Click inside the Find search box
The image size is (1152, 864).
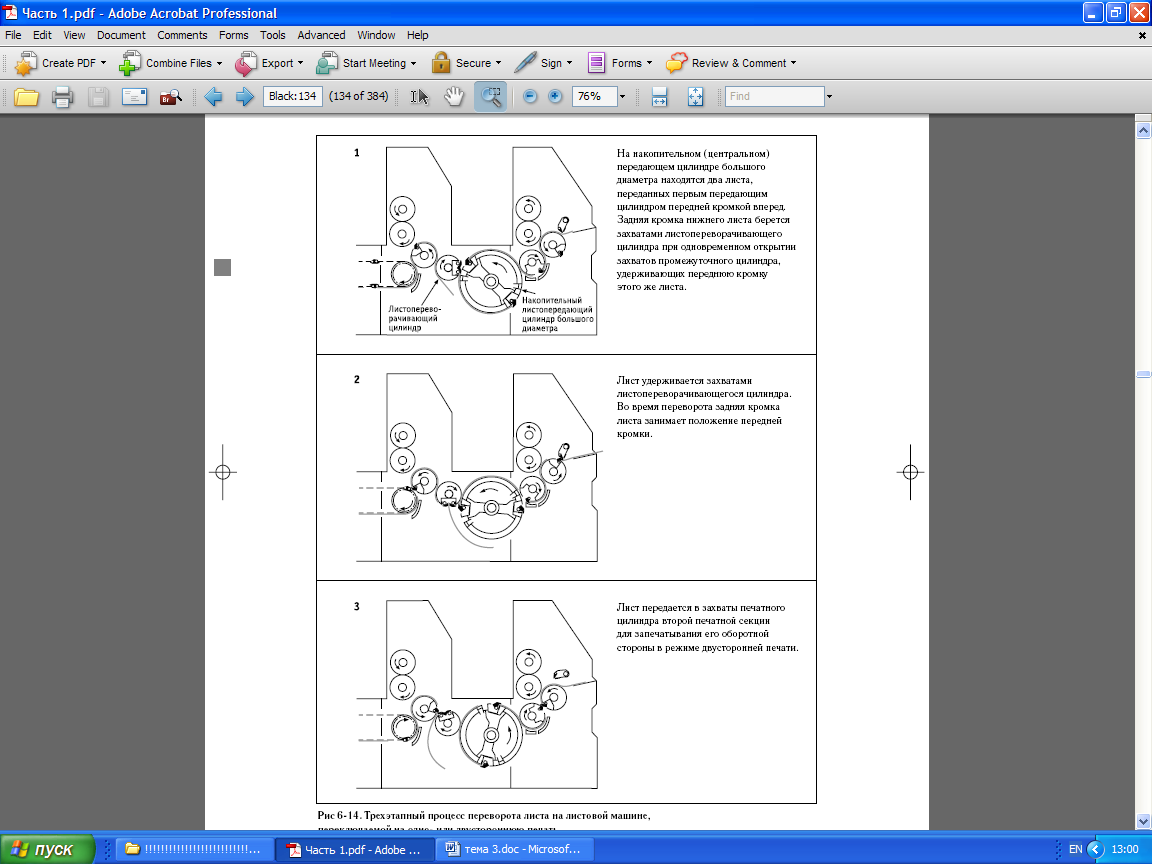pos(774,96)
